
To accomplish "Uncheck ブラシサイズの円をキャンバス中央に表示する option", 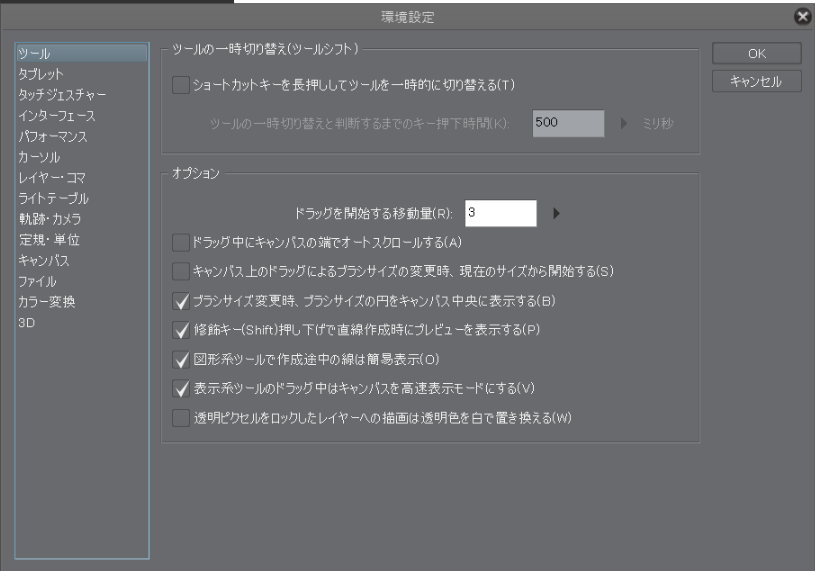I will 181,301.
